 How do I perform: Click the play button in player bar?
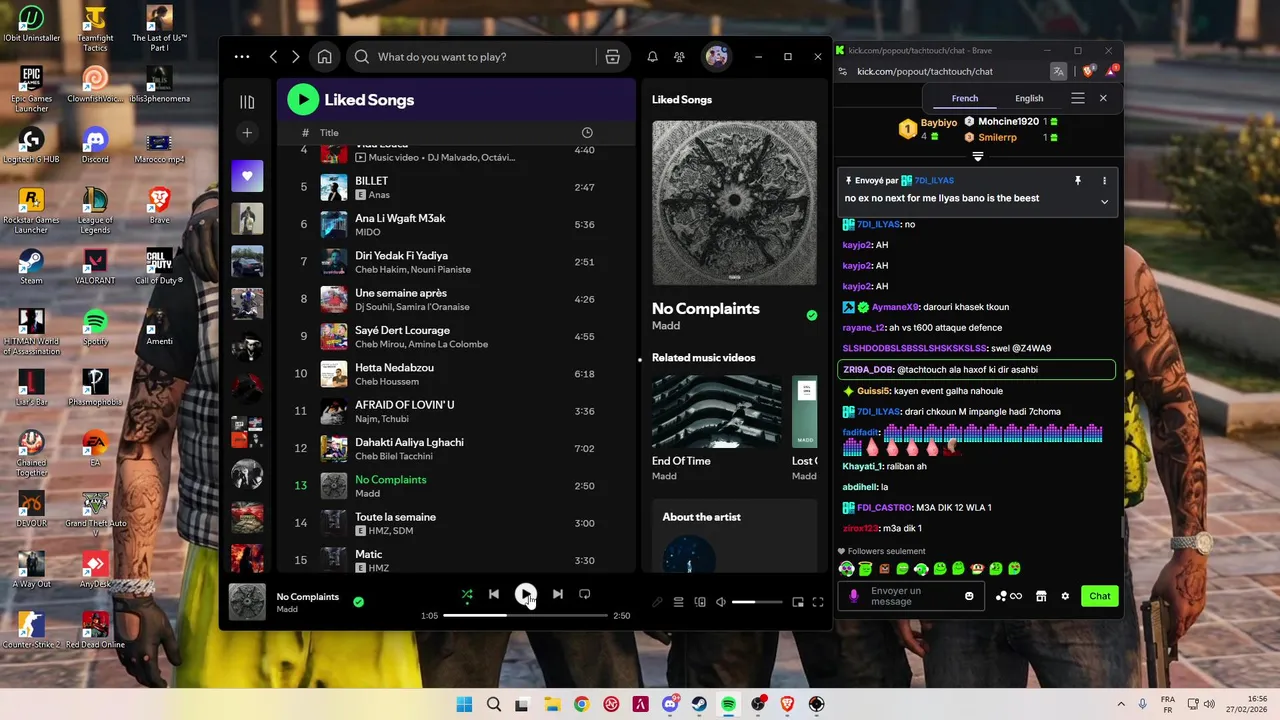[525, 594]
